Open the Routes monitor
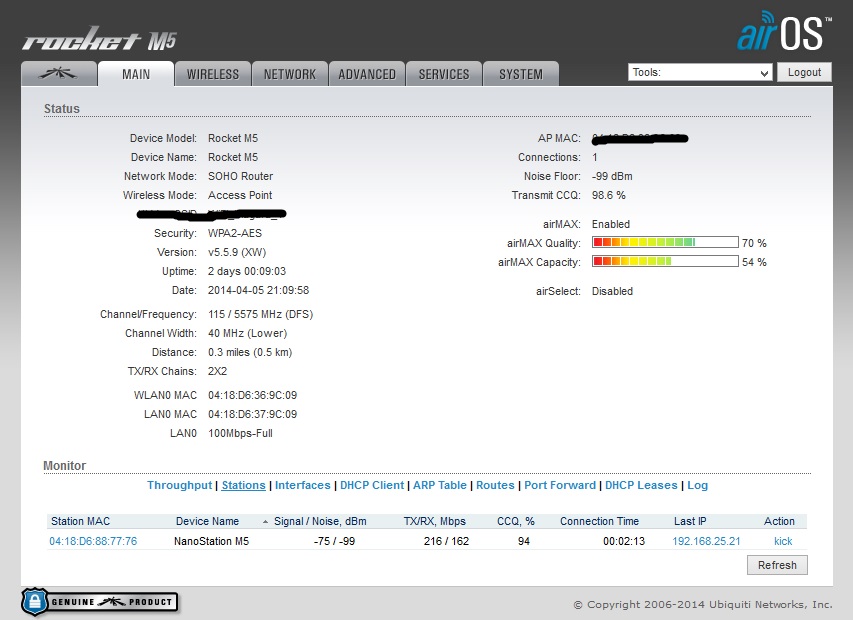853x620 pixels. (495, 485)
